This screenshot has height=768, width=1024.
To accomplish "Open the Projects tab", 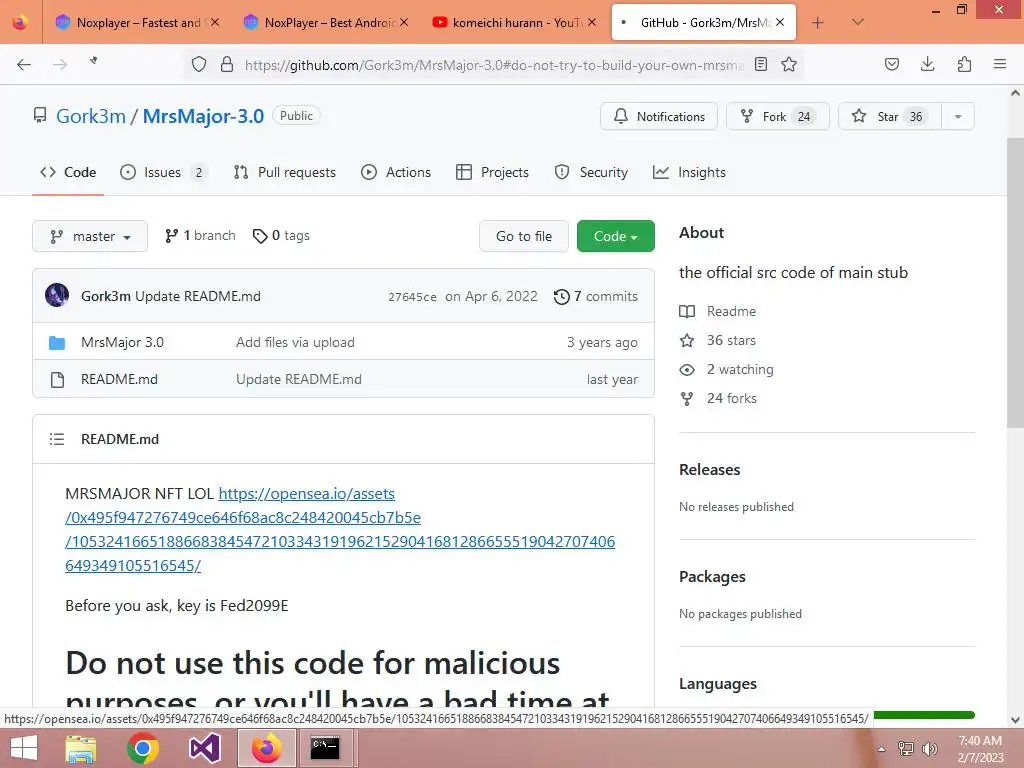I will [492, 172].
